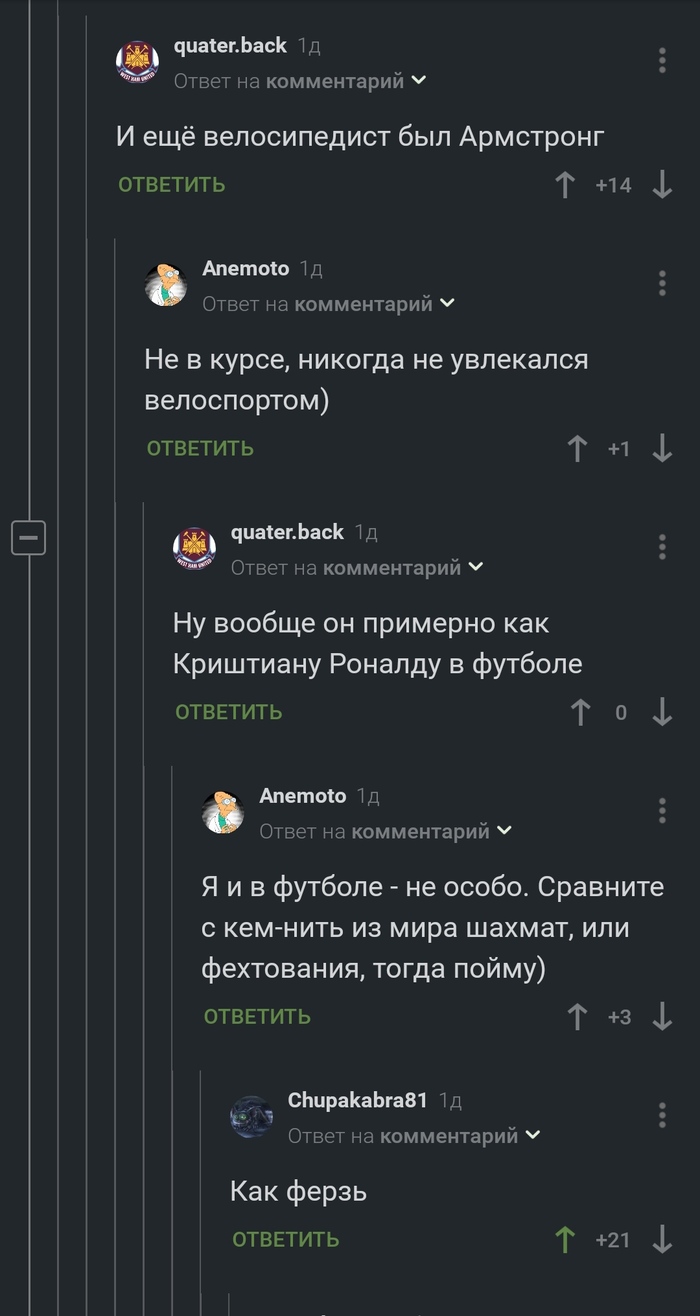The image size is (700, 1316).
Task: Upvote the comment mentioning шахматы и фехтование
Action: coord(577,1016)
